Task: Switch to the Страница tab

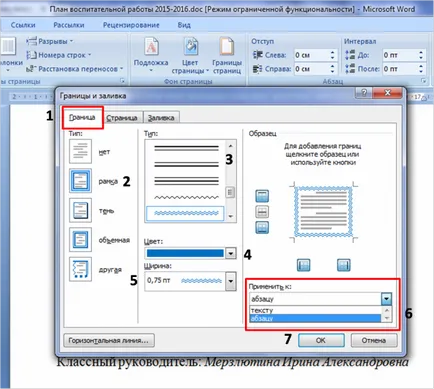Action: click(x=122, y=118)
